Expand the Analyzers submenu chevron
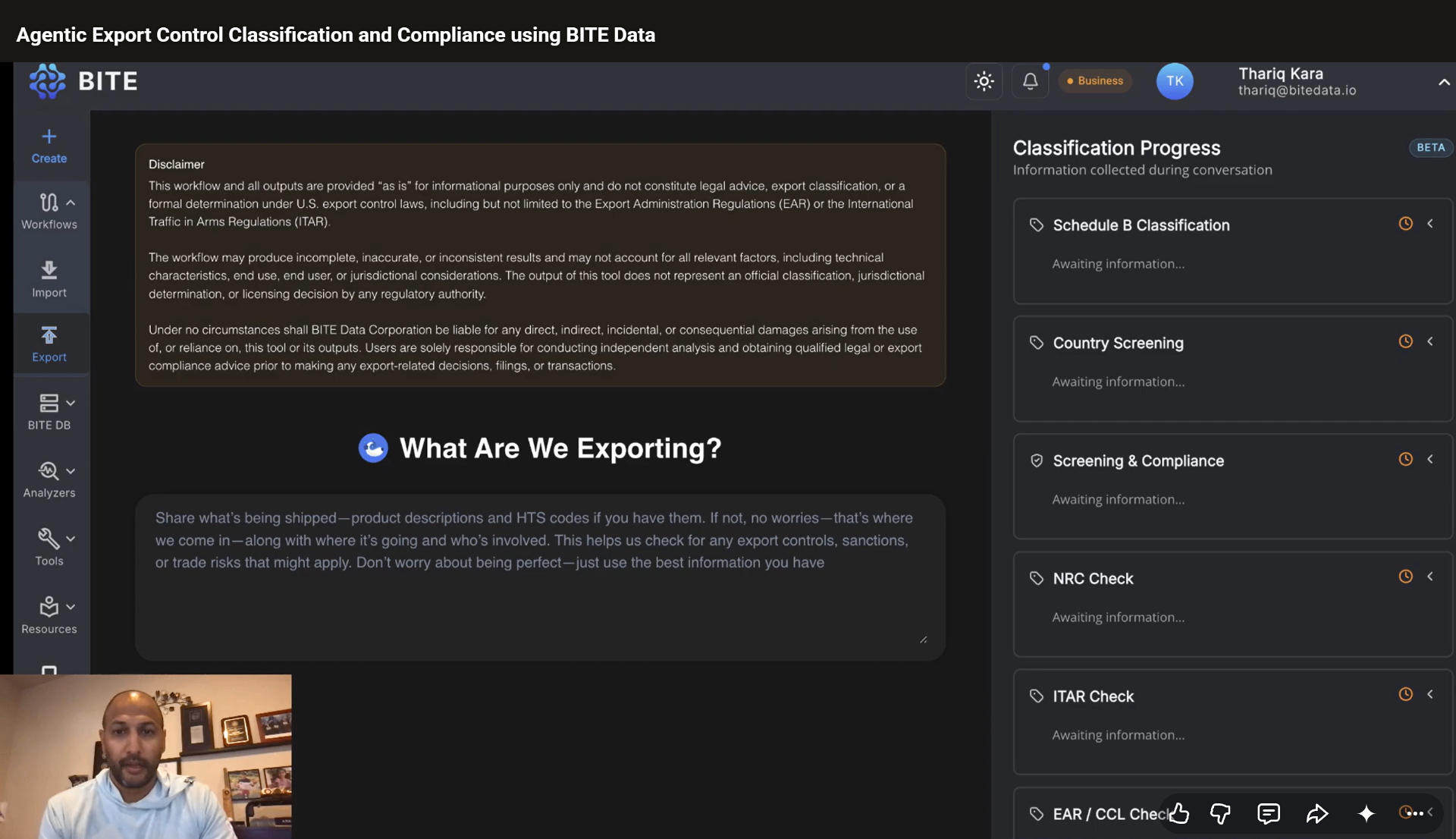The width and height of the screenshot is (1456, 839). pos(71,471)
